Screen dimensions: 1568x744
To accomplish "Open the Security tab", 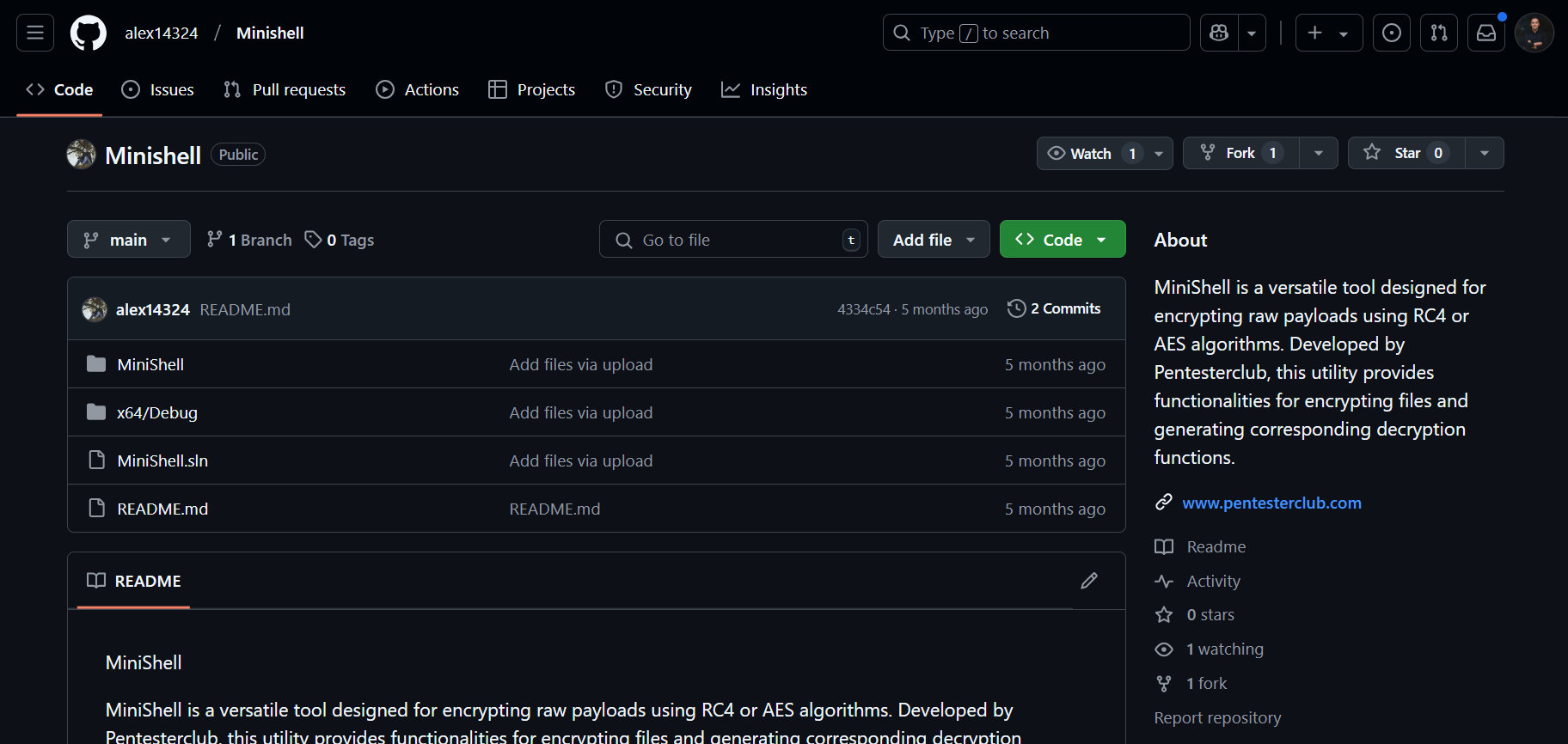I will coord(648,89).
